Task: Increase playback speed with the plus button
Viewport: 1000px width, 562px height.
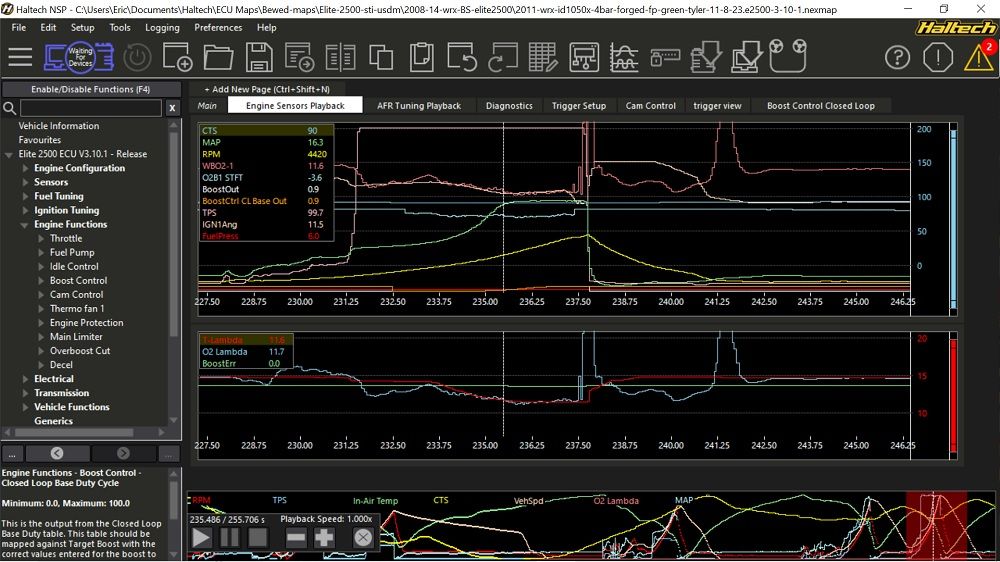Action: (x=324, y=537)
